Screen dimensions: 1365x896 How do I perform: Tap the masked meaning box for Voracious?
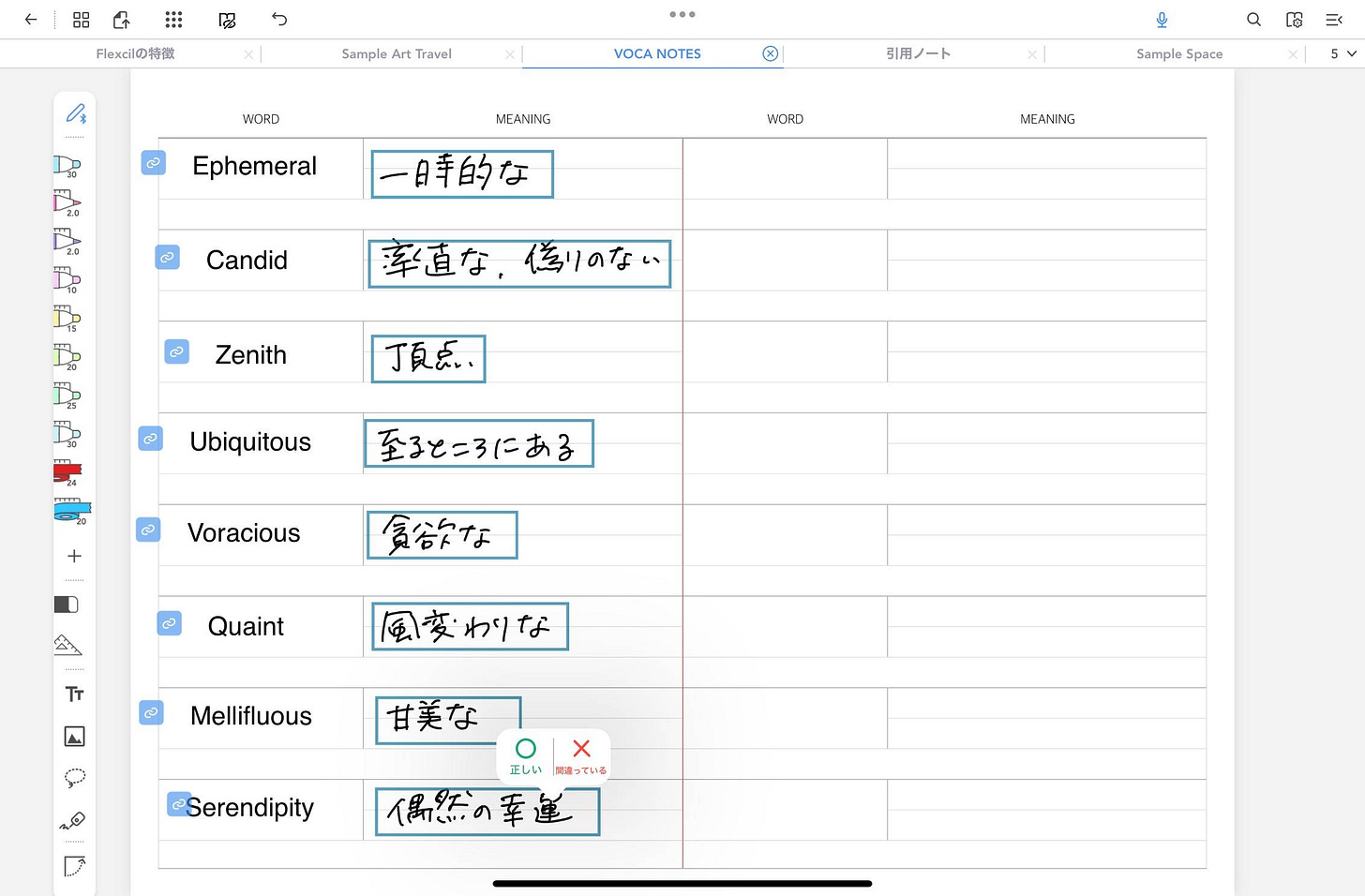pos(442,535)
